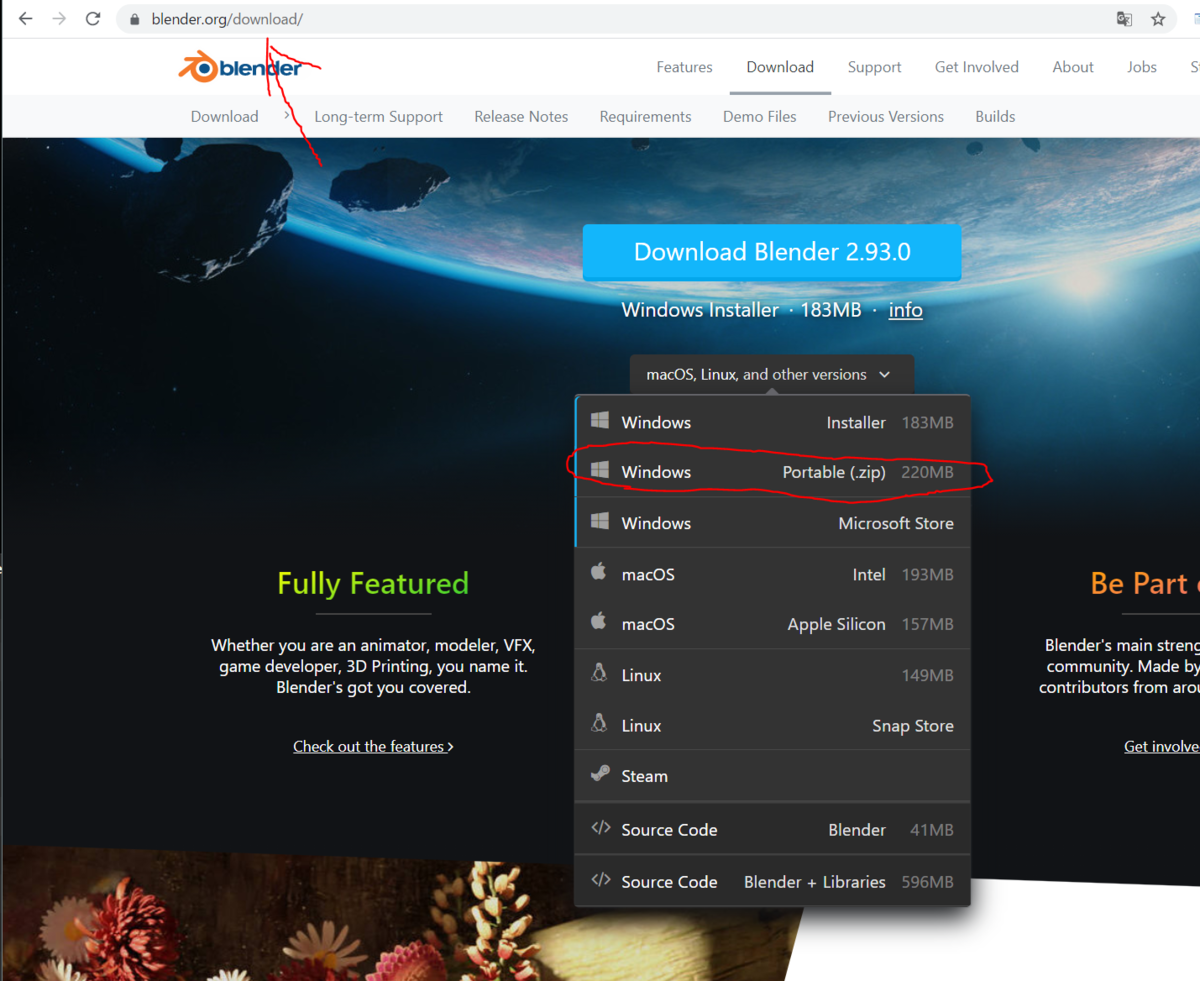Click the Windows logo beside Installer
Viewport: 1200px width, 981px height.
tap(599, 421)
